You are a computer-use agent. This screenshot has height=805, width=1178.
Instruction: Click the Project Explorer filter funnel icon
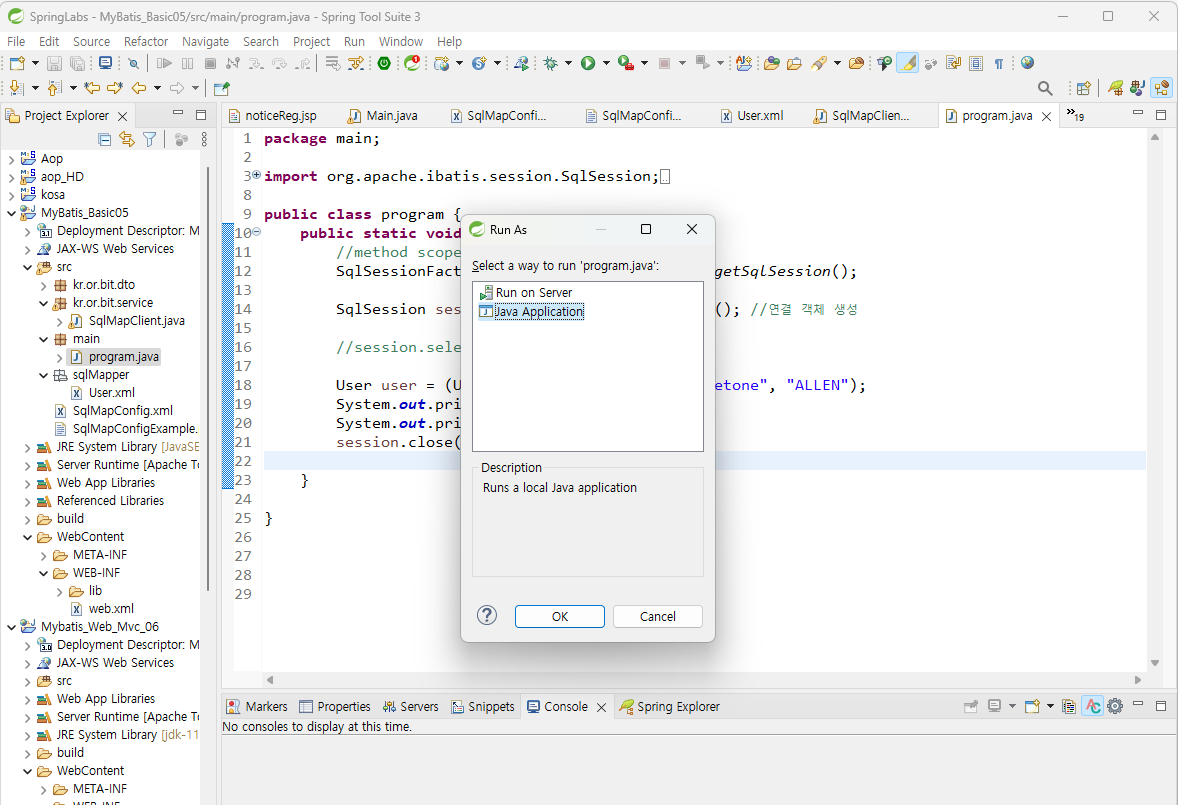(150, 139)
